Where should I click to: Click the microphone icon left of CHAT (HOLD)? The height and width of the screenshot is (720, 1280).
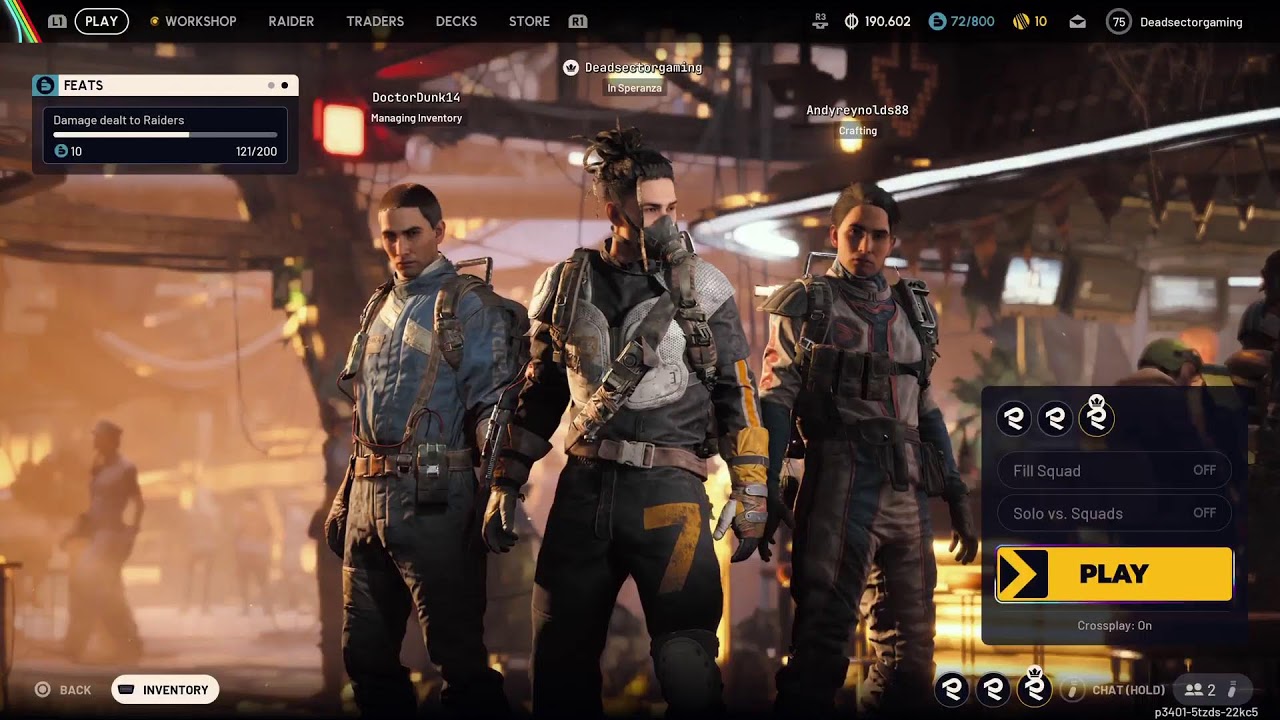coord(1072,689)
